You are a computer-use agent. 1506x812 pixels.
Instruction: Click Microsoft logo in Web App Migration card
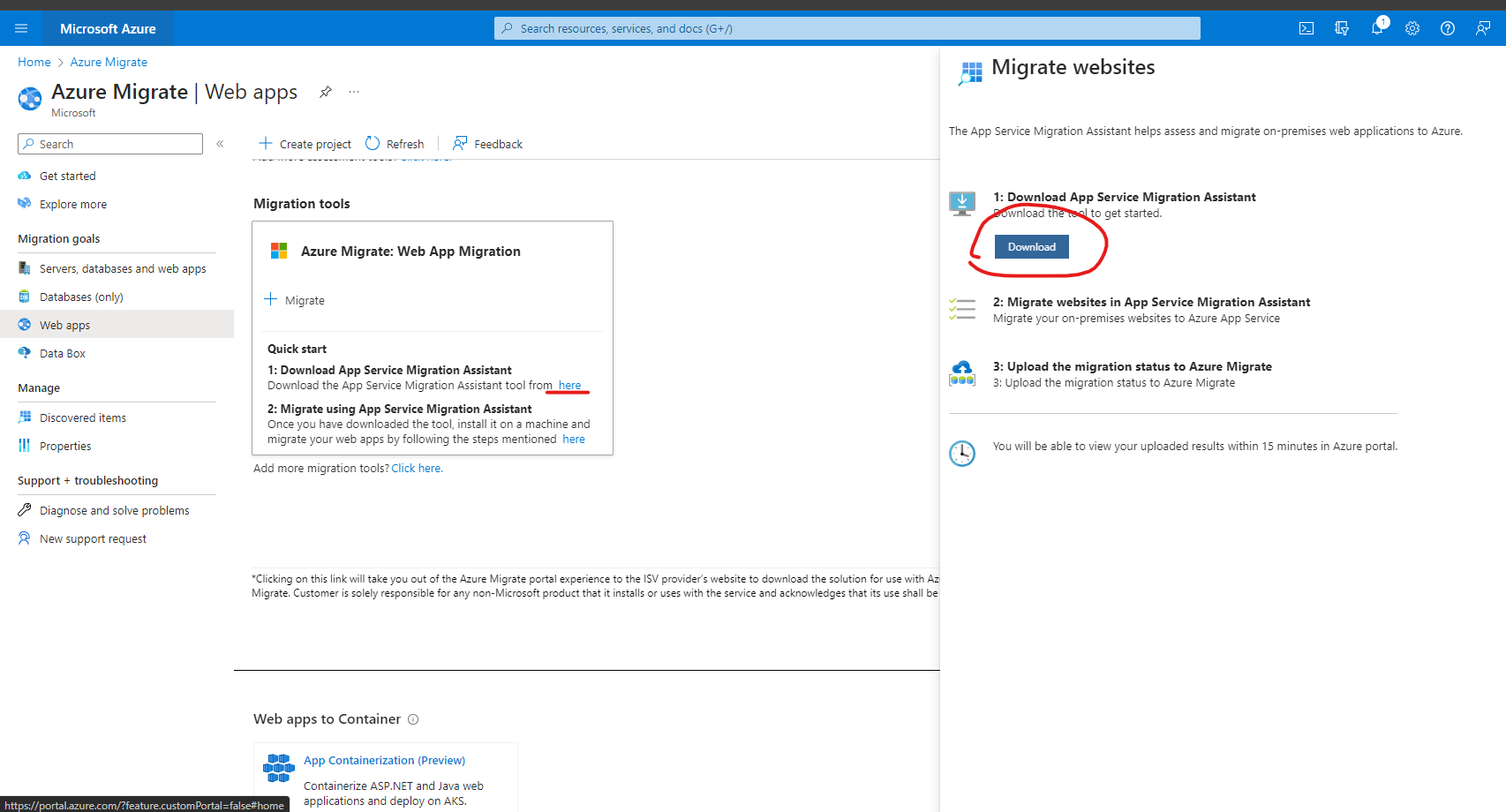click(279, 252)
